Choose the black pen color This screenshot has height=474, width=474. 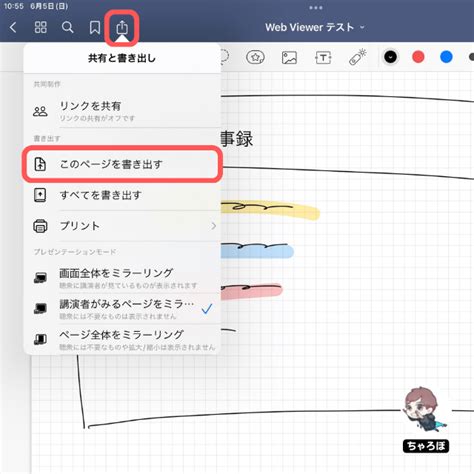[x=390, y=57]
